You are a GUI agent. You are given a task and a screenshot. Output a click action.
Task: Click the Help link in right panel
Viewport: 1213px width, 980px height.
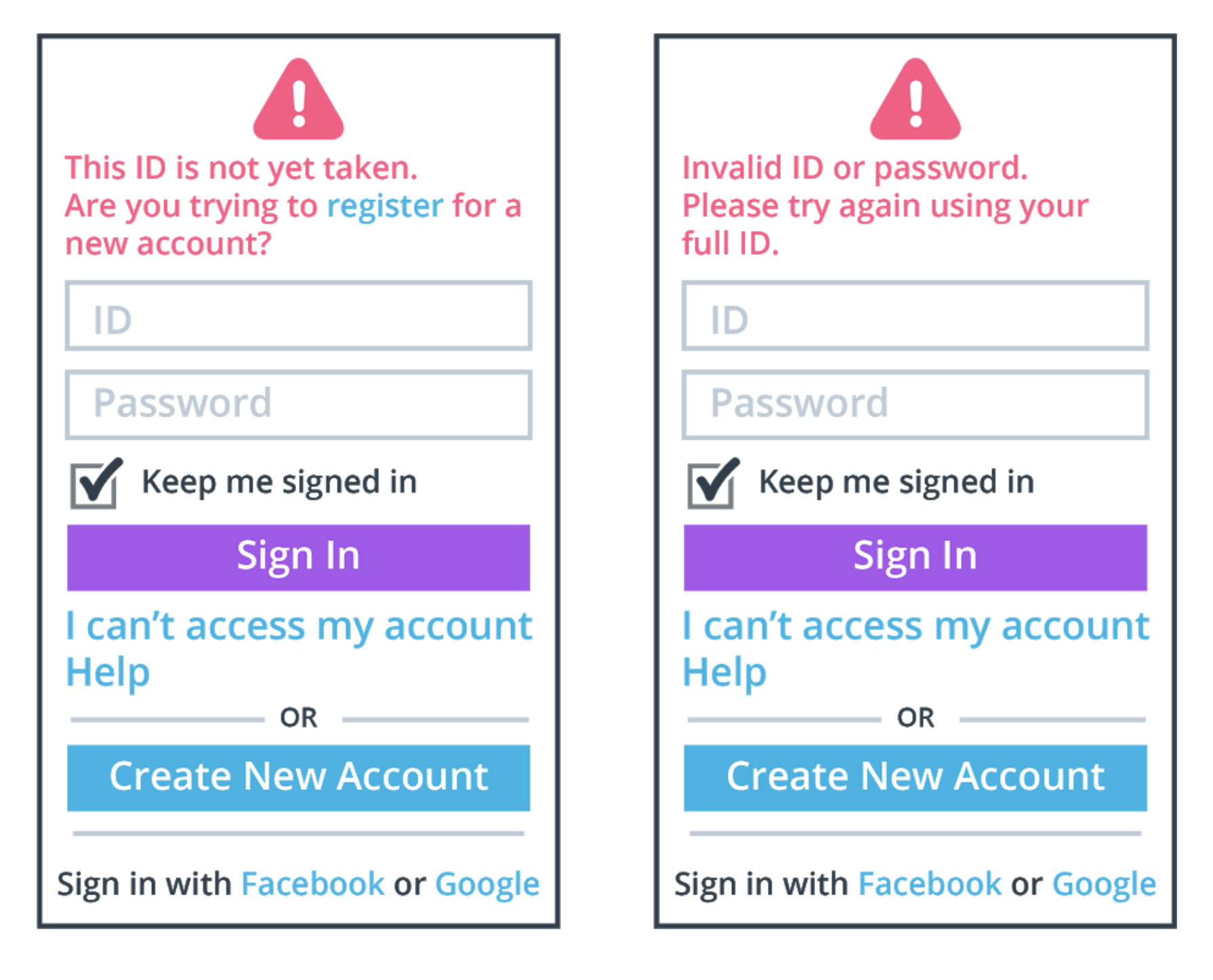[724, 672]
